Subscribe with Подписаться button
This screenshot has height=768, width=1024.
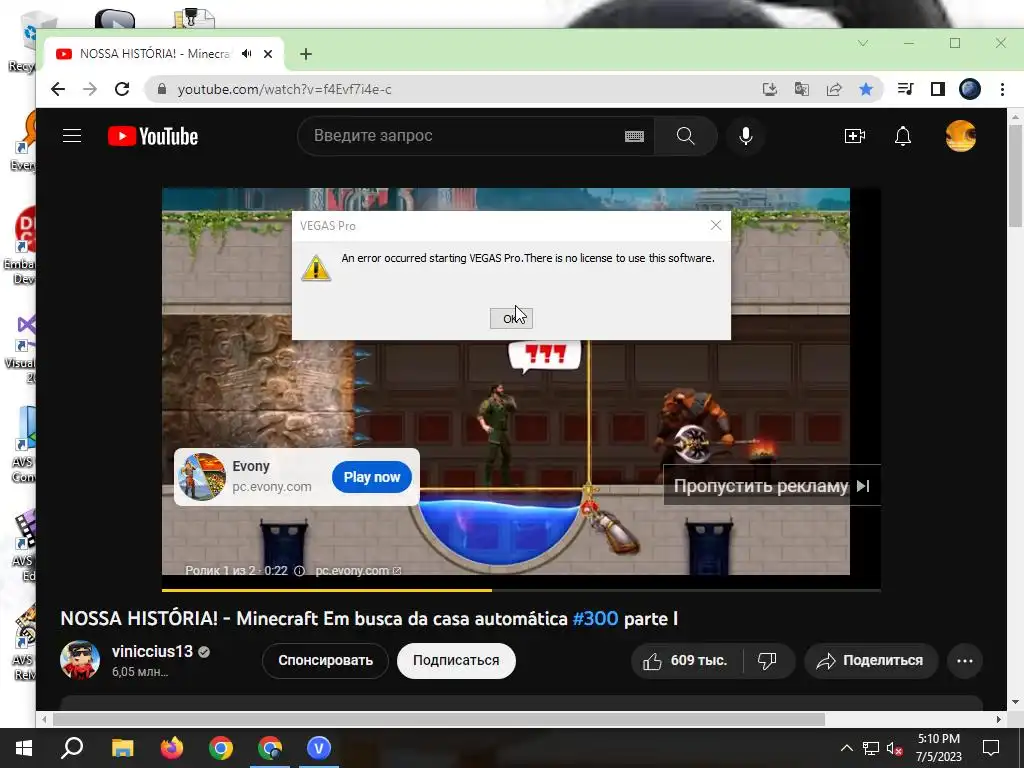456,660
